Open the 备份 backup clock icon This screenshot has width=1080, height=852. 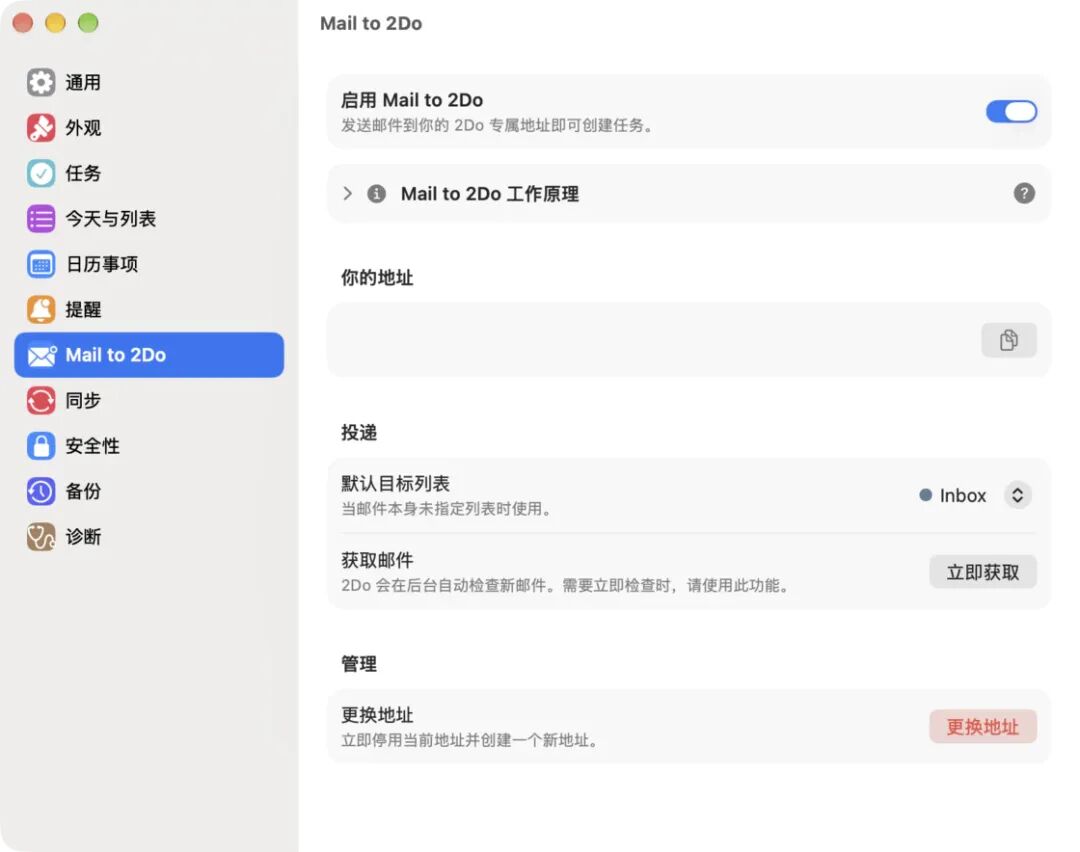41,492
